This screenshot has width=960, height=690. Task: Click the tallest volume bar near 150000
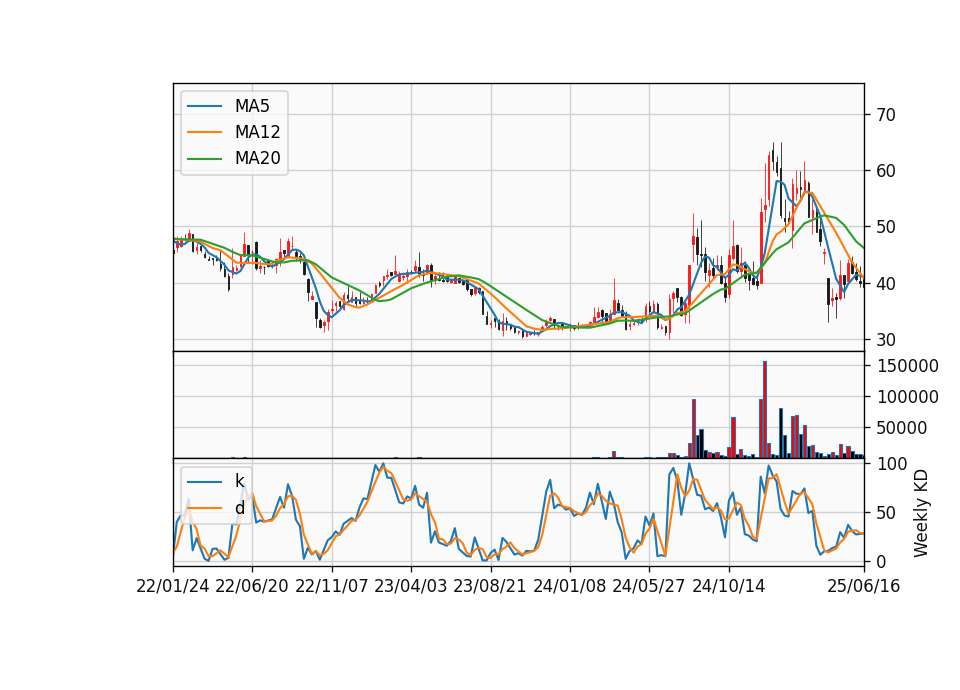coord(765,410)
